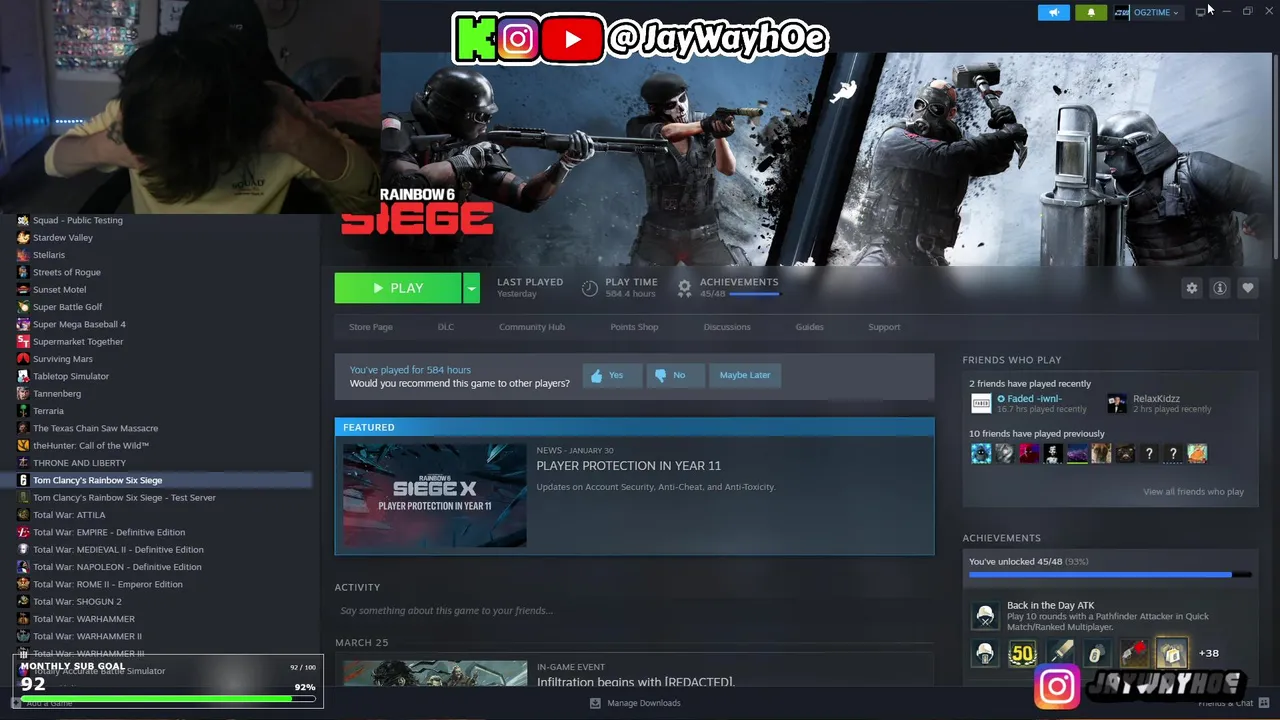Open Infiltration begins with REDACTED event

point(635,682)
